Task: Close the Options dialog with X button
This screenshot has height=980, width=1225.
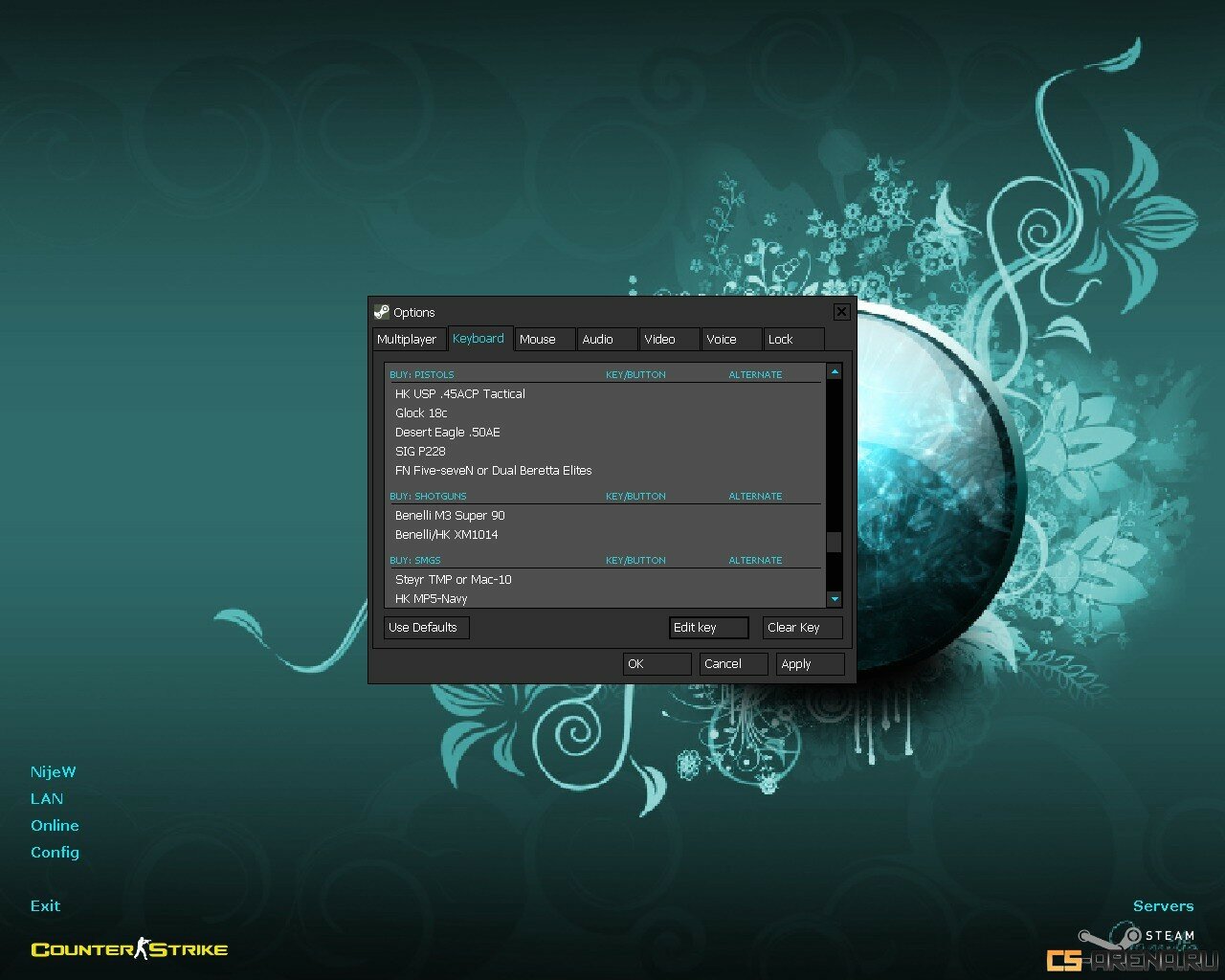Action: tap(841, 312)
